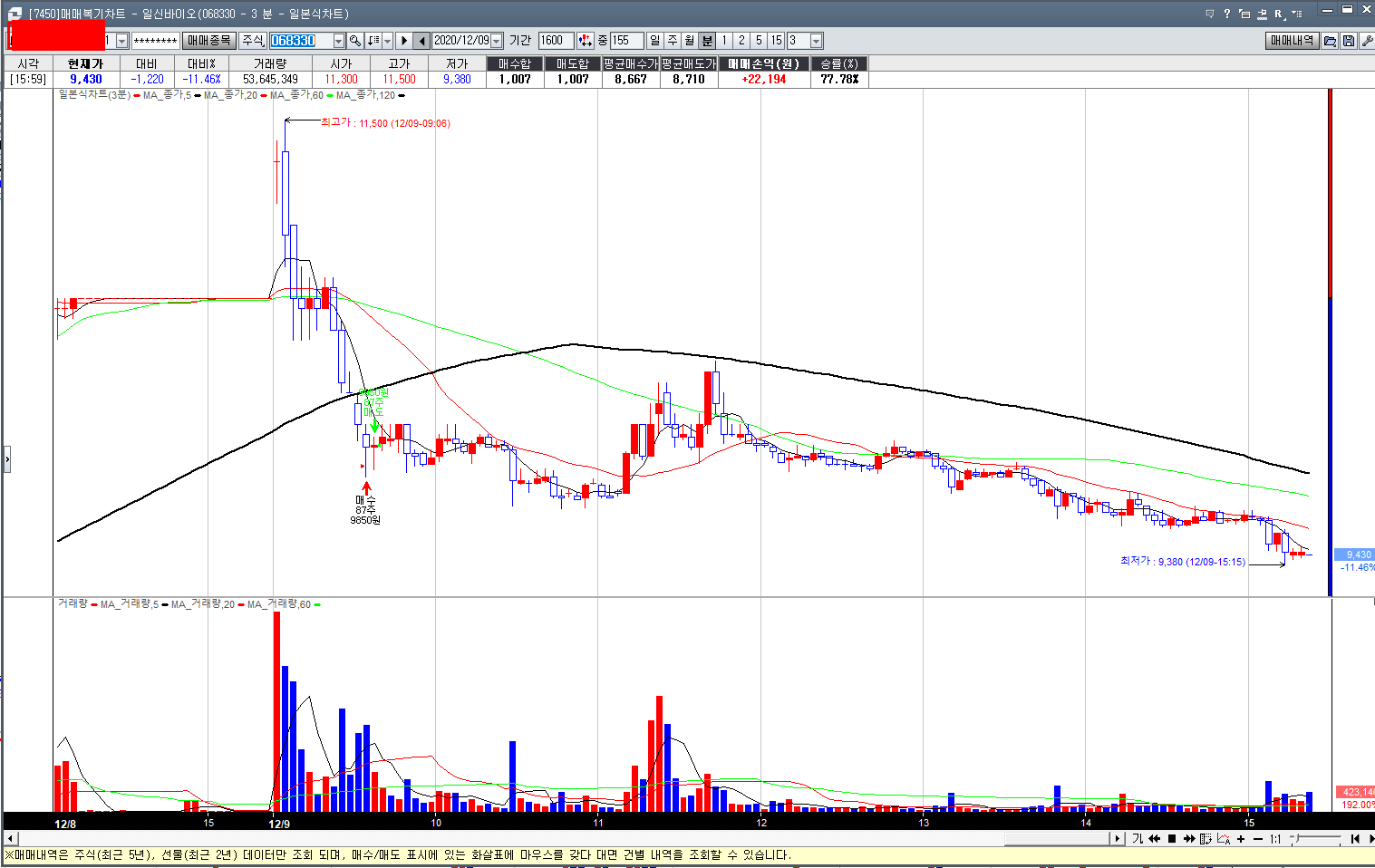This screenshot has width=1375, height=868.
Task: Click the 매매손익(원) column header
Action: point(764,63)
